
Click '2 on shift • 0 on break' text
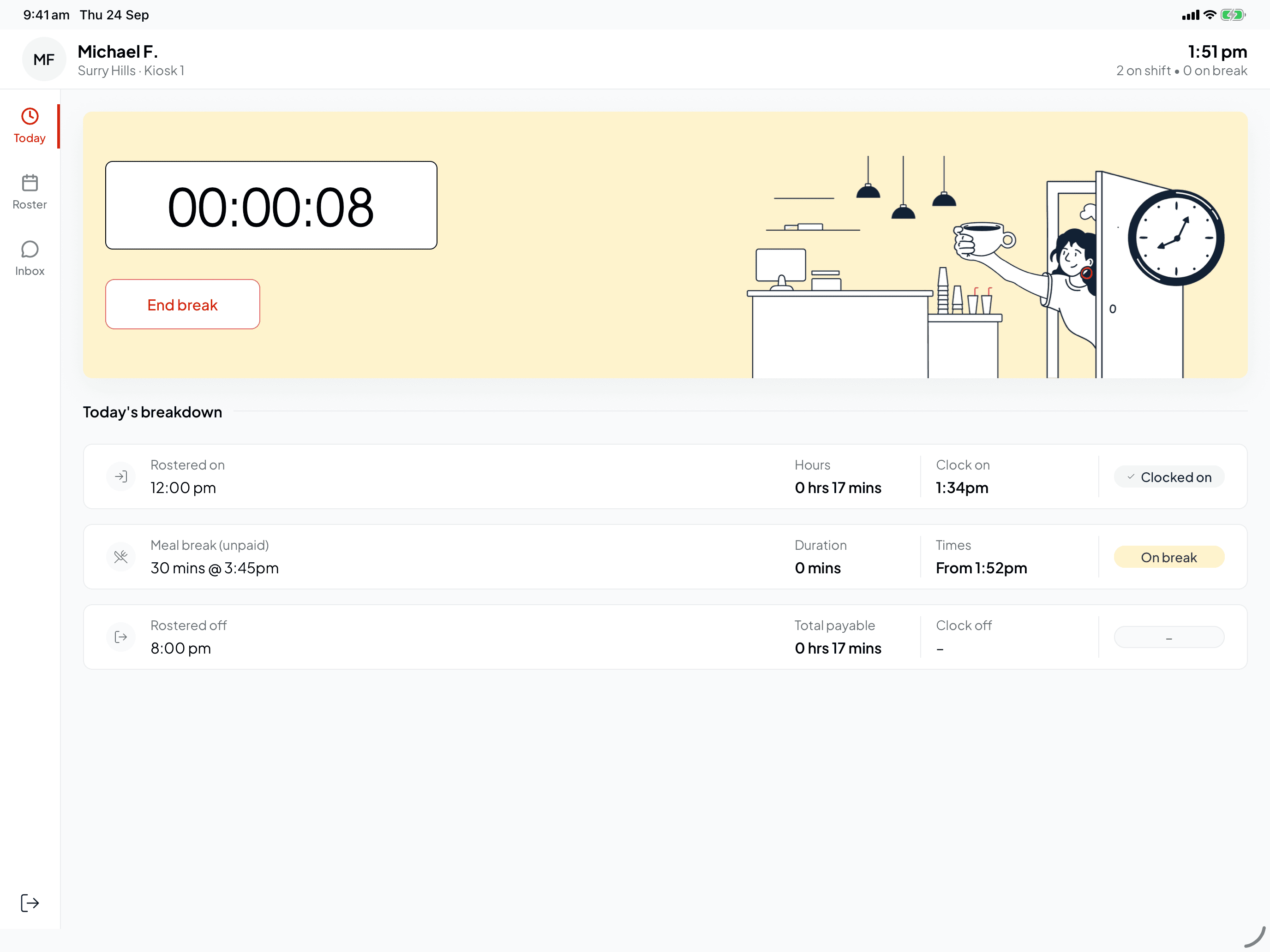1181,71
